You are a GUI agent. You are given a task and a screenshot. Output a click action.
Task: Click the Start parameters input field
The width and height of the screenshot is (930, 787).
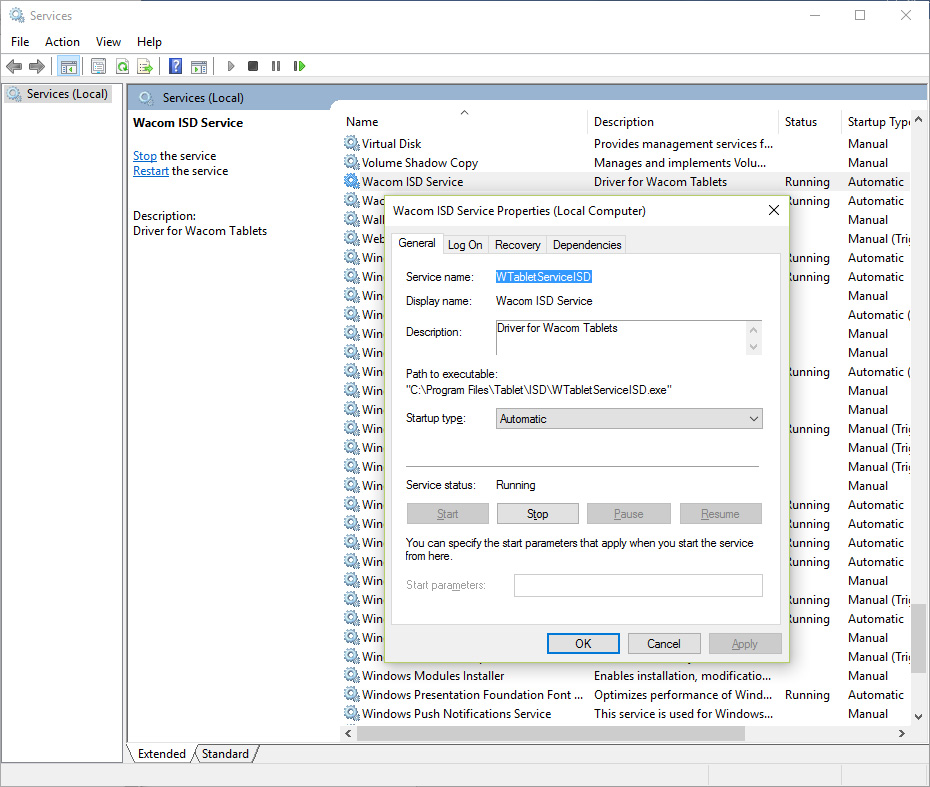click(638, 585)
